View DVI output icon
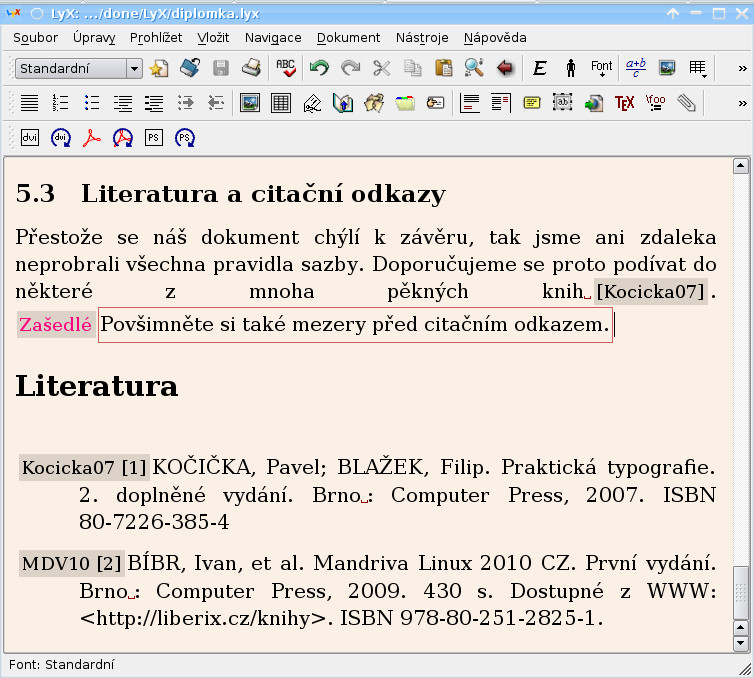The image size is (754, 678). [30, 138]
